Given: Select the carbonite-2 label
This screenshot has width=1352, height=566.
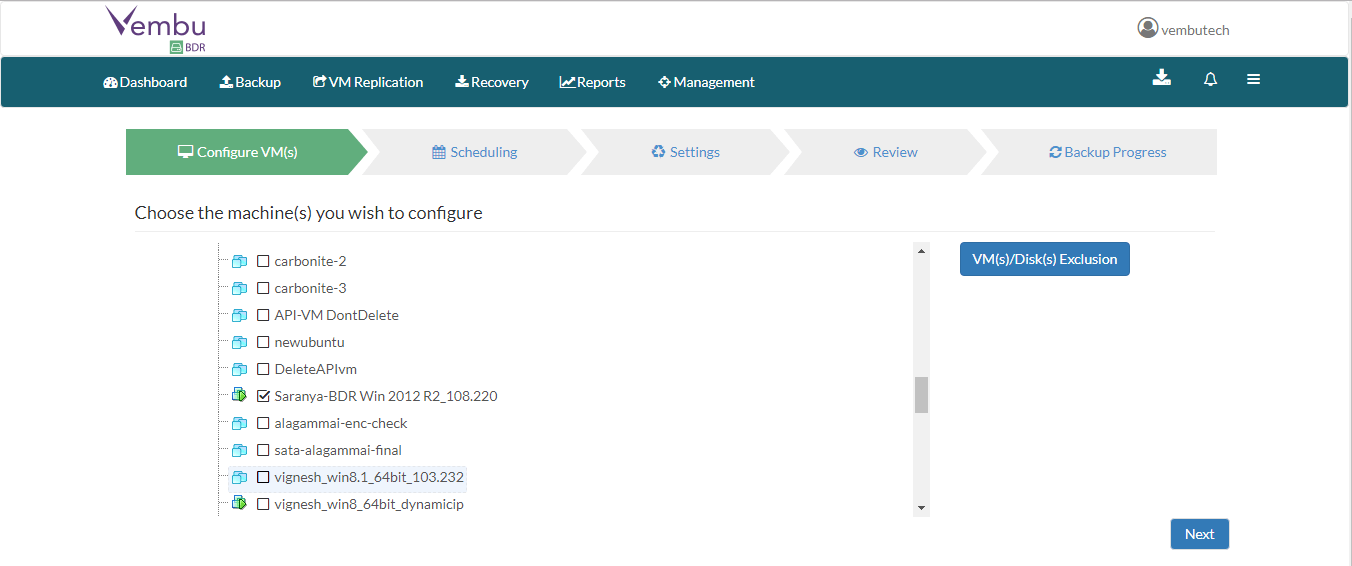Looking at the screenshot, I should coord(310,261).
